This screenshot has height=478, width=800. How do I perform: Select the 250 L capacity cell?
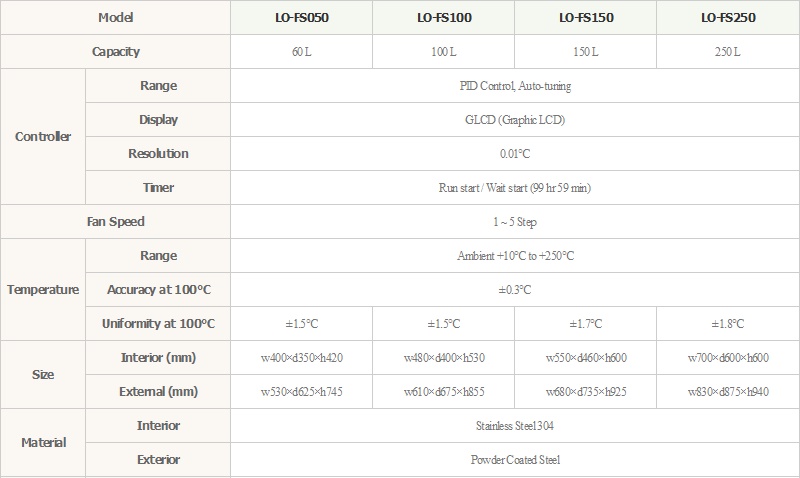click(727, 52)
